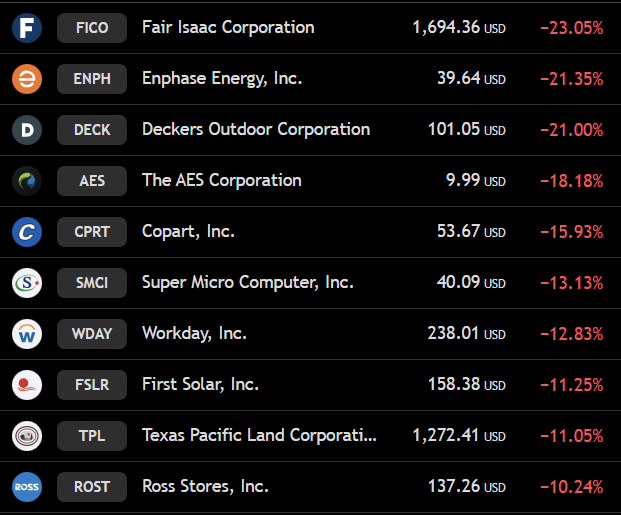621x515 pixels.
Task: Click Copart price 53.67 USD
Action: click(471, 231)
